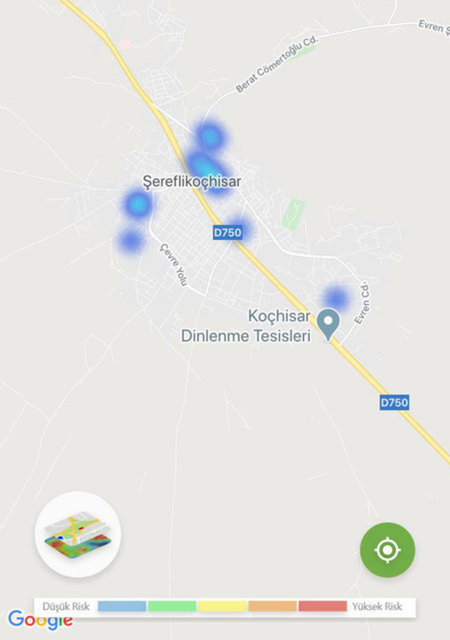Tap the Evren Cd. street label
Image resolution: width=450 pixels, height=640 pixels.
pos(362,303)
